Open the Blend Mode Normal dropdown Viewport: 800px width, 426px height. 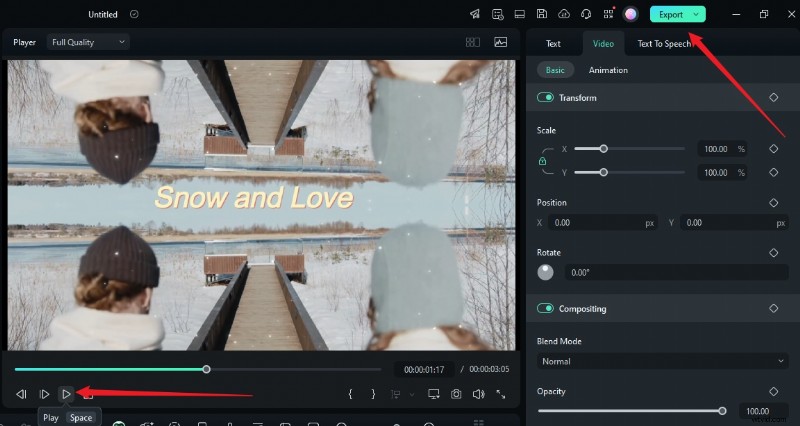coord(663,361)
